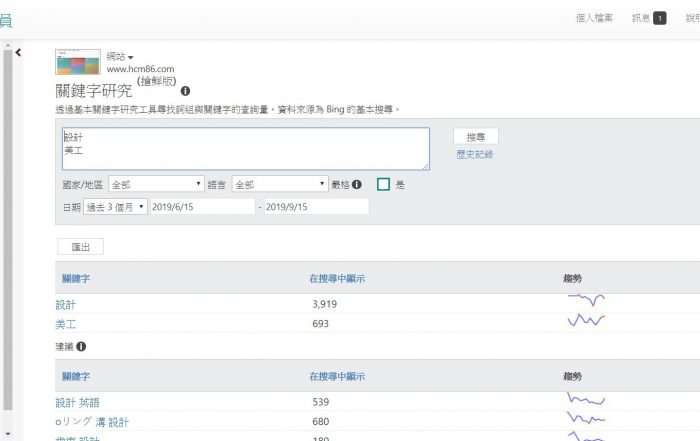View the trend sparkline for 設計
The width and height of the screenshot is (700, 441).
tap(586, 300)
